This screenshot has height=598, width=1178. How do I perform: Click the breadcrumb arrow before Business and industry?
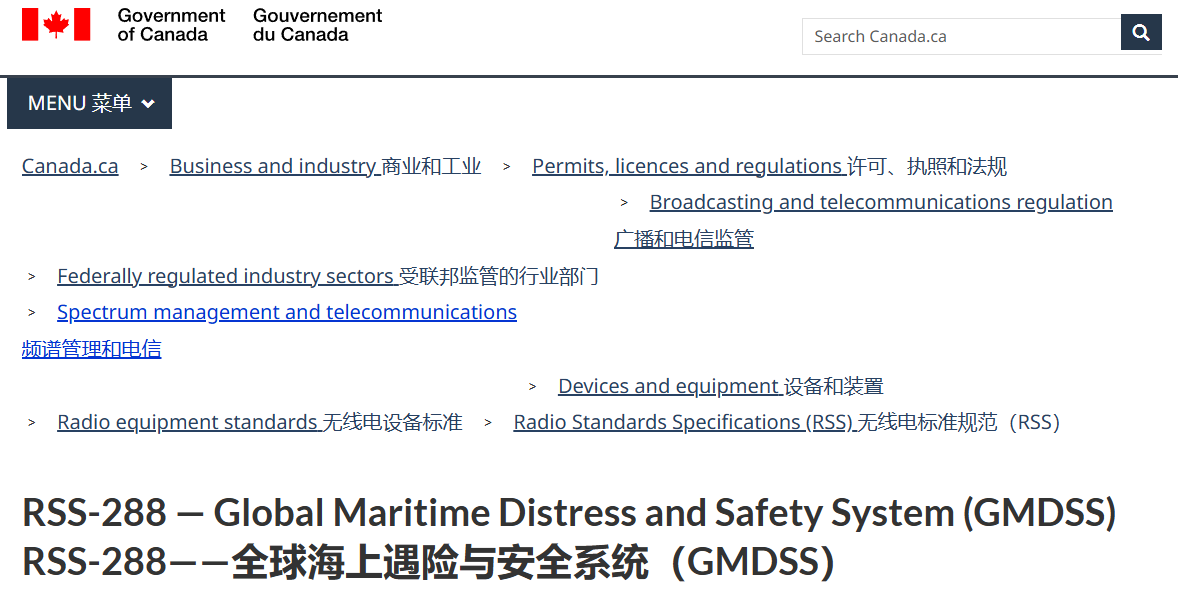click(144, 167)
